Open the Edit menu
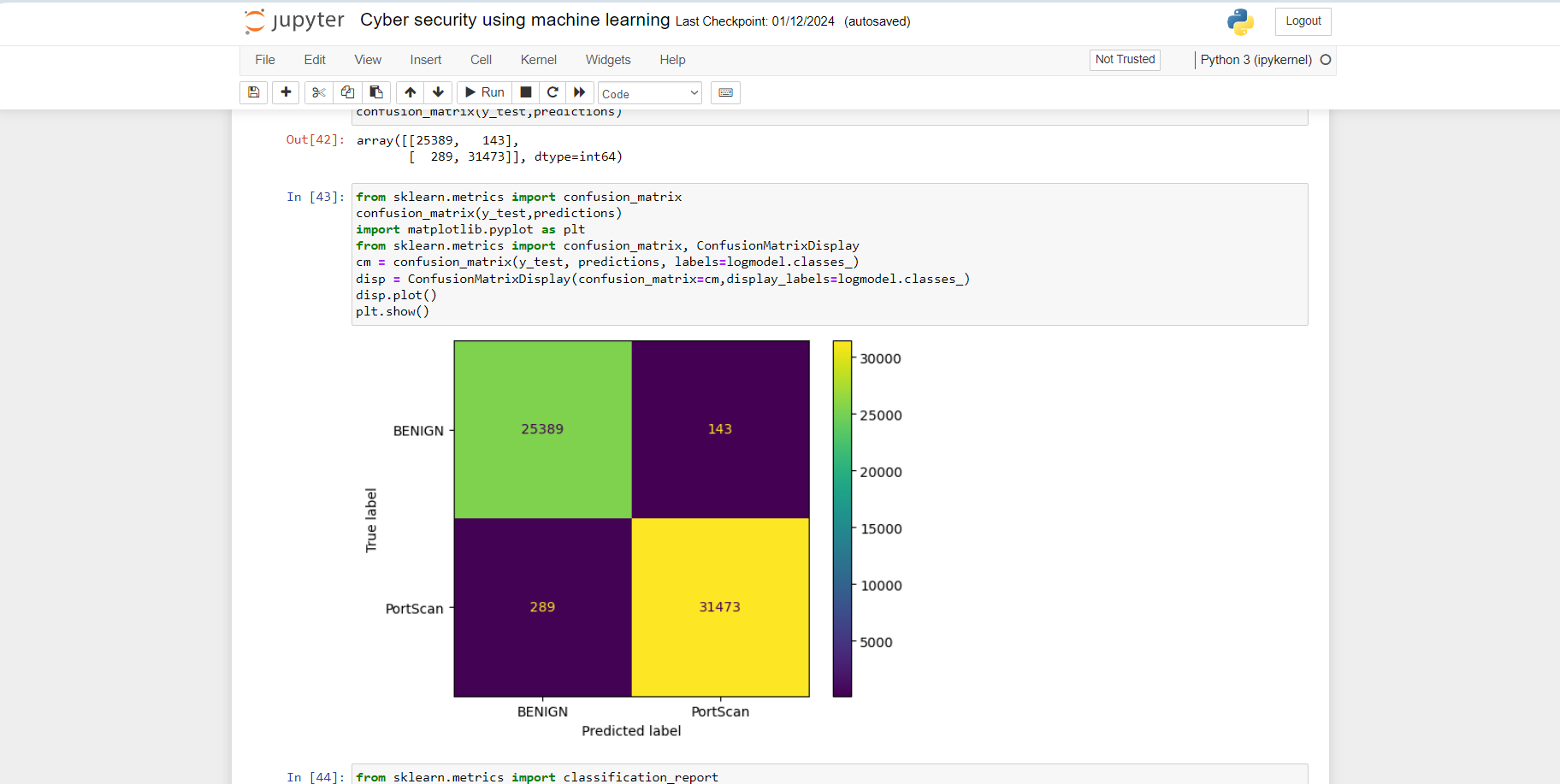The height and width of the screenshot is (784, 1560). 315,60
